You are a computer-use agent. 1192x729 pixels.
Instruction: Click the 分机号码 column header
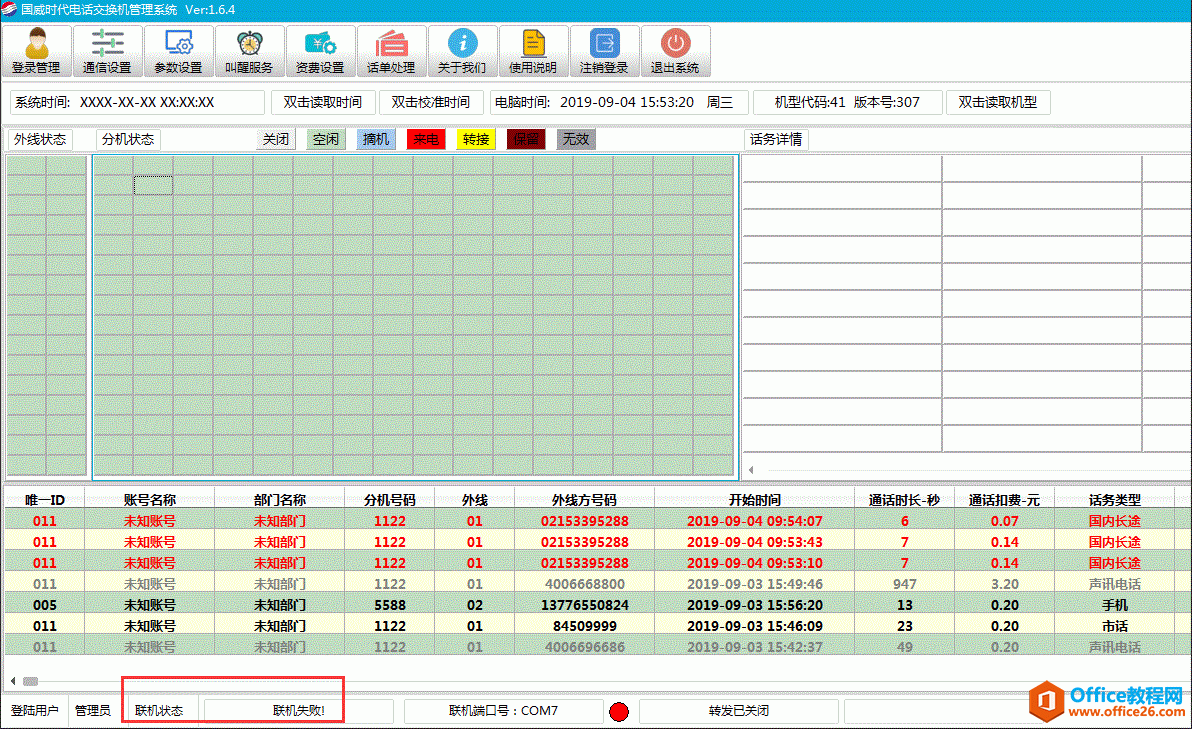click(389, 499)
